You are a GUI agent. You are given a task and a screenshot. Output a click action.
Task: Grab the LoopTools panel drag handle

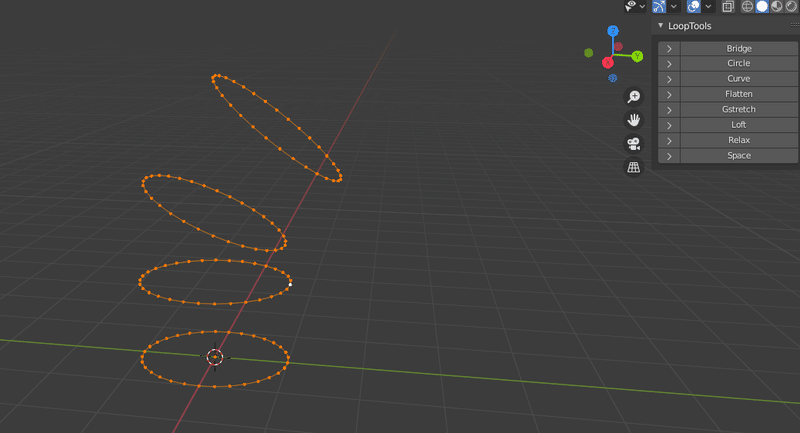[x=794, y=25]
